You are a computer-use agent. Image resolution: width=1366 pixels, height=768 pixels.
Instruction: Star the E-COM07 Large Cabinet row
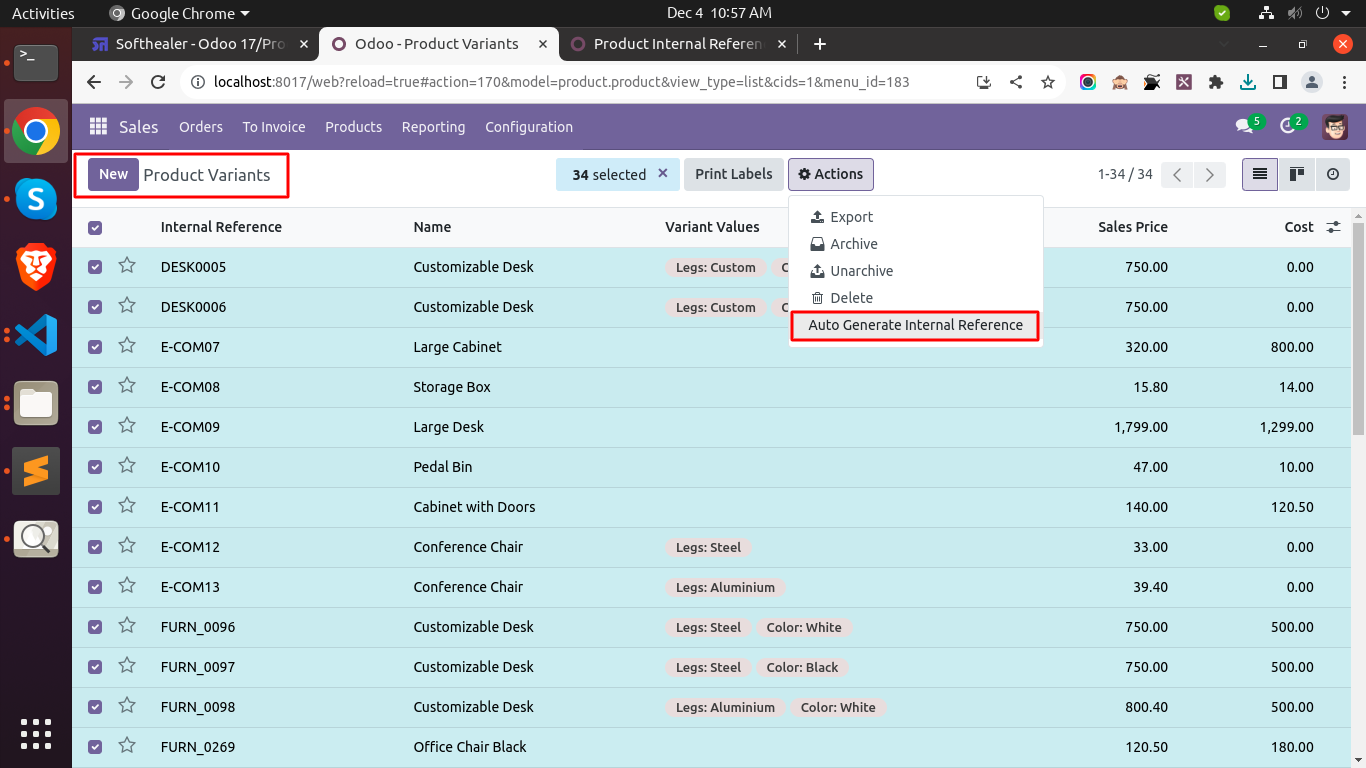pos(127,346)
